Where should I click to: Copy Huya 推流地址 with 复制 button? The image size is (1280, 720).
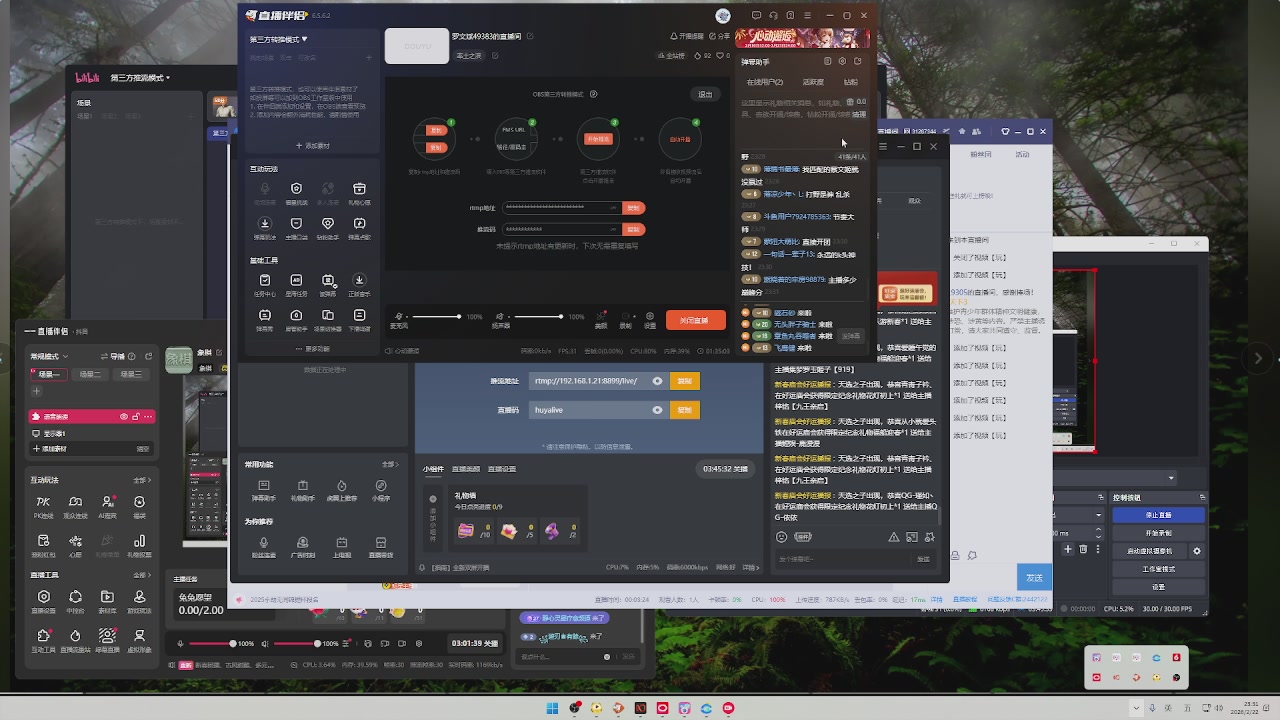[685, 381]
